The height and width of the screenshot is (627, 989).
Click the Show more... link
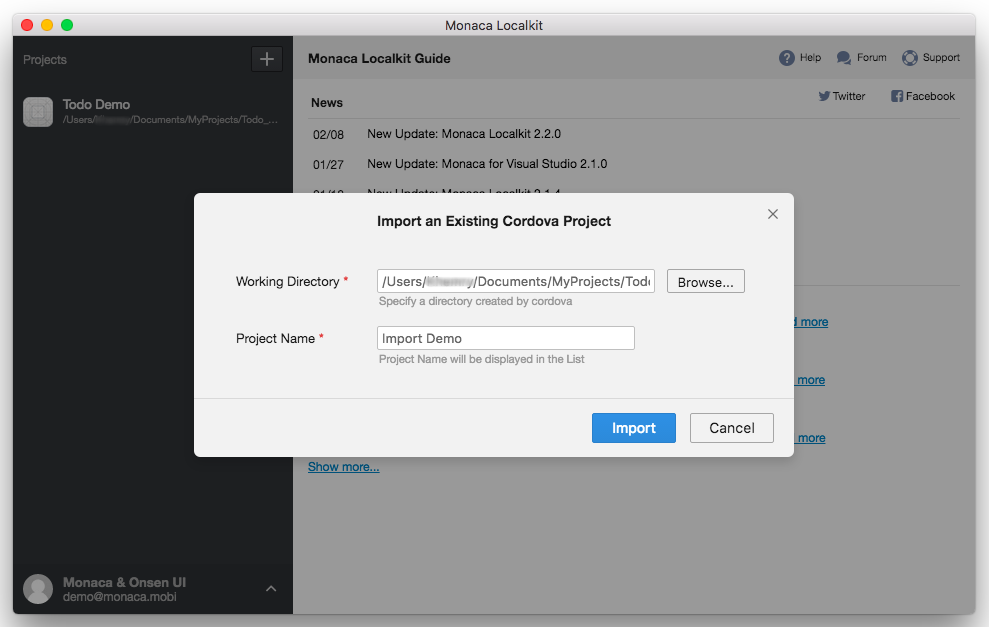tap(343, 467)
